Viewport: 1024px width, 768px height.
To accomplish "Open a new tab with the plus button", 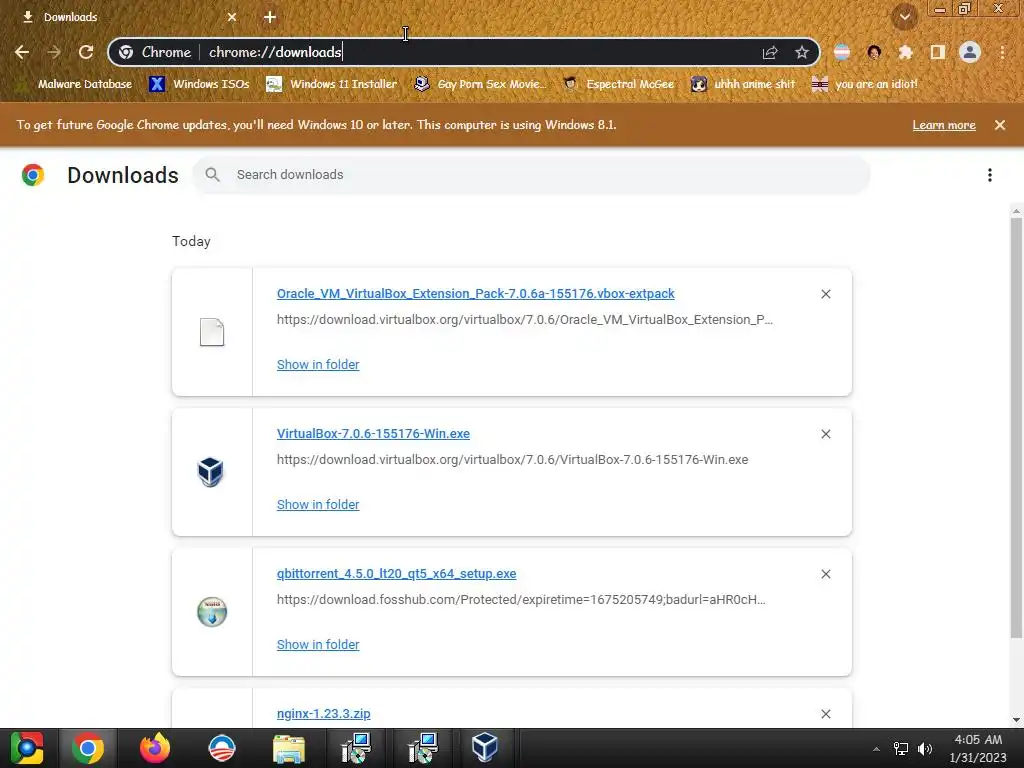I will [270, 17].
